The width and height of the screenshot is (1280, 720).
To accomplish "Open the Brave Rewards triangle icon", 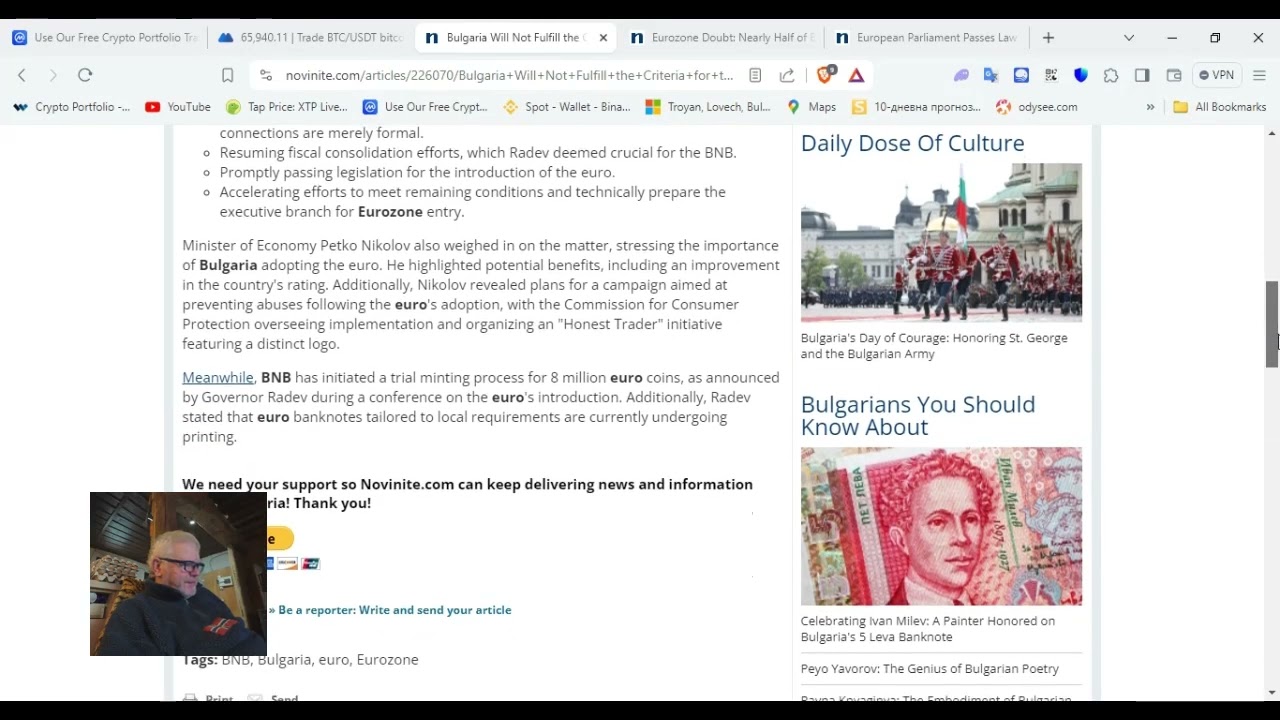I will (856, 75).
